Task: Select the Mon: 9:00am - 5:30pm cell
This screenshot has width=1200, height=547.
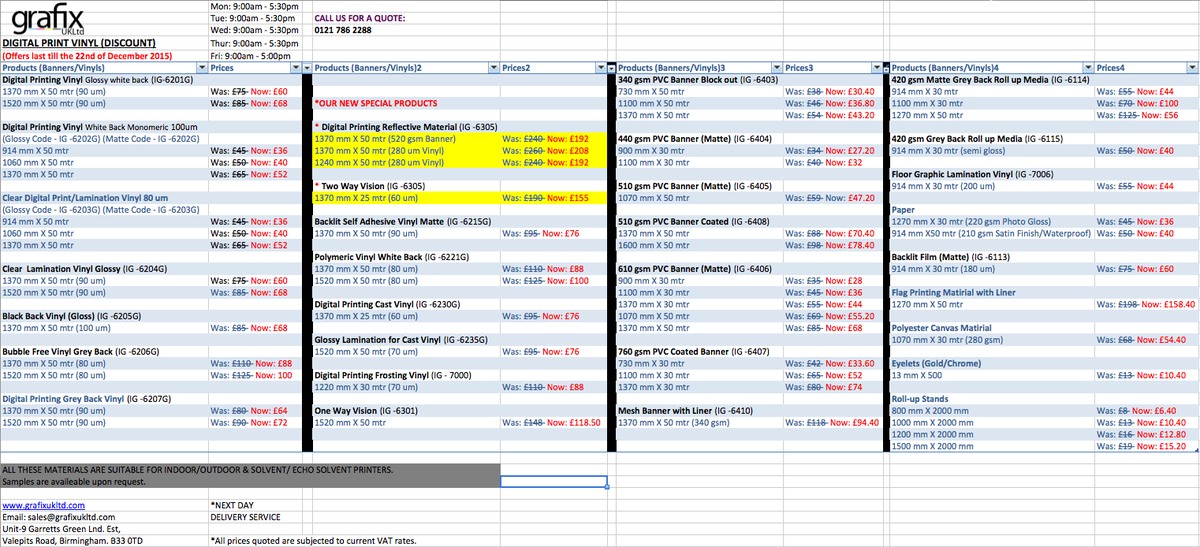Action: (254, 7)
